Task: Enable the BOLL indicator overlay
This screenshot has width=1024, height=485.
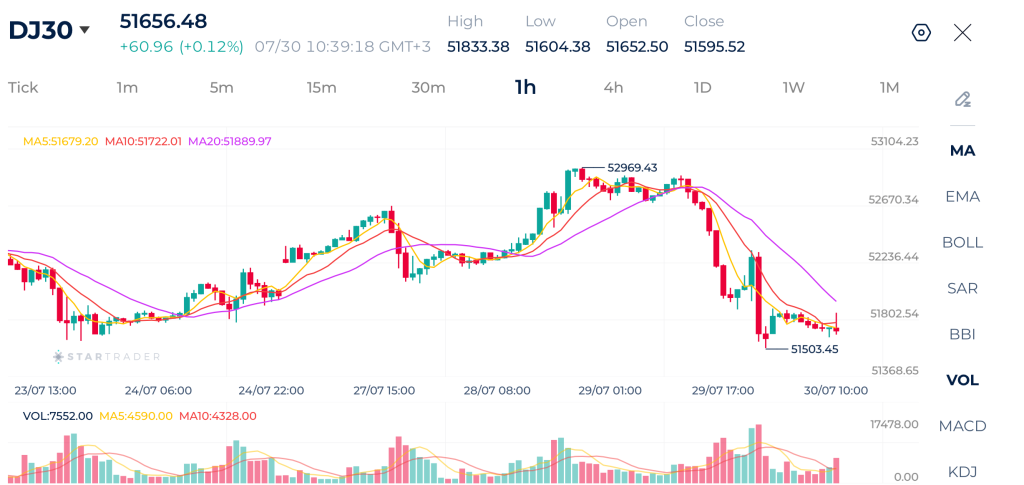Action: click(x=963, y=242)
